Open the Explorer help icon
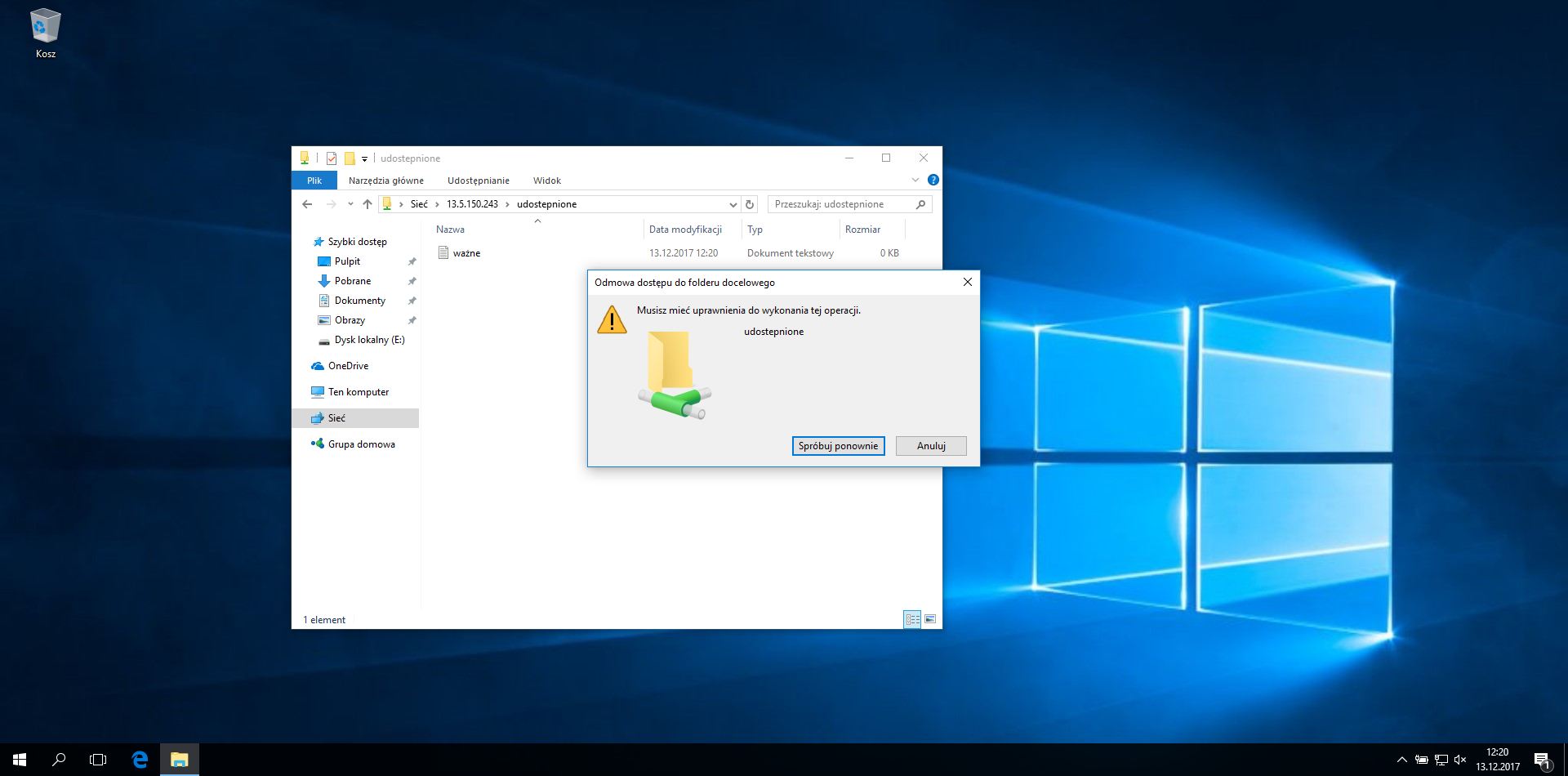 point(933,180)
